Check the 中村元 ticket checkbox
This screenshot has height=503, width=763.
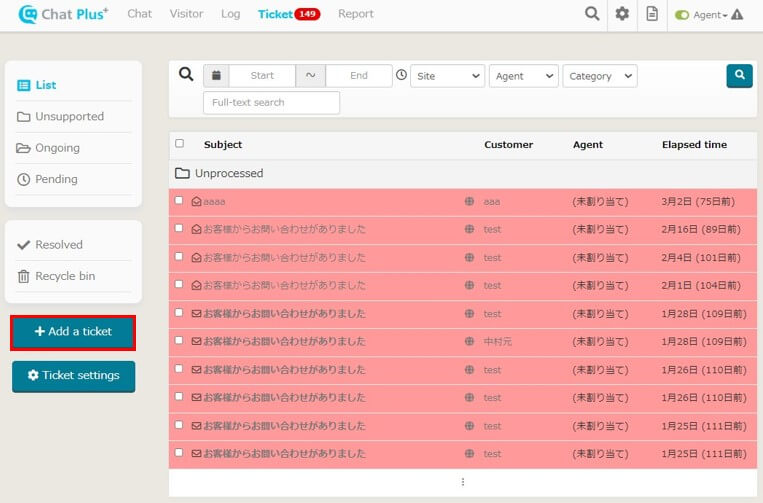tap(179, 341)
